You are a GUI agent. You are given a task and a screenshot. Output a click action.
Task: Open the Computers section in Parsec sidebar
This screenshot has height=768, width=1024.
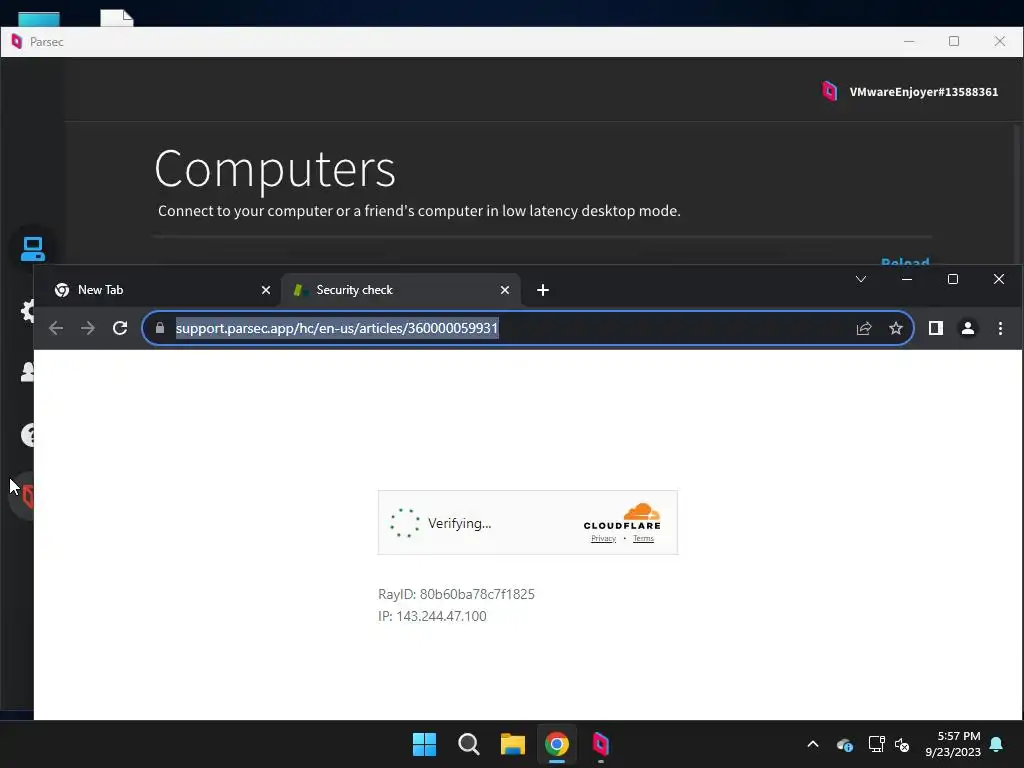tap(33, 249)
